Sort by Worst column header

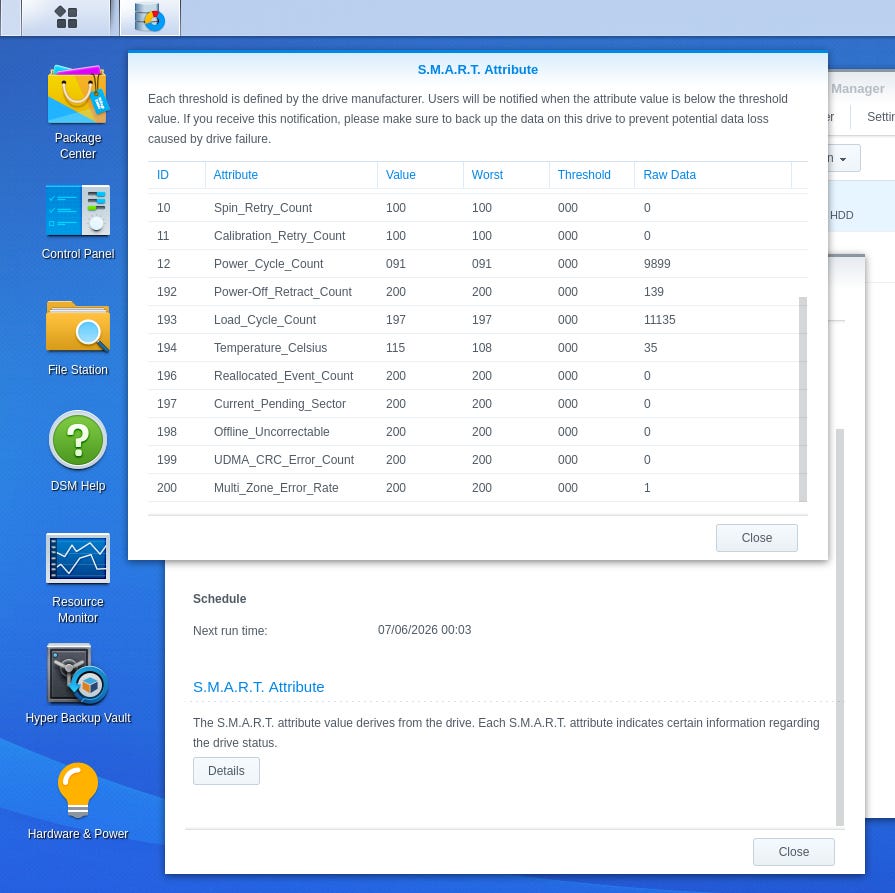[506, 175]
